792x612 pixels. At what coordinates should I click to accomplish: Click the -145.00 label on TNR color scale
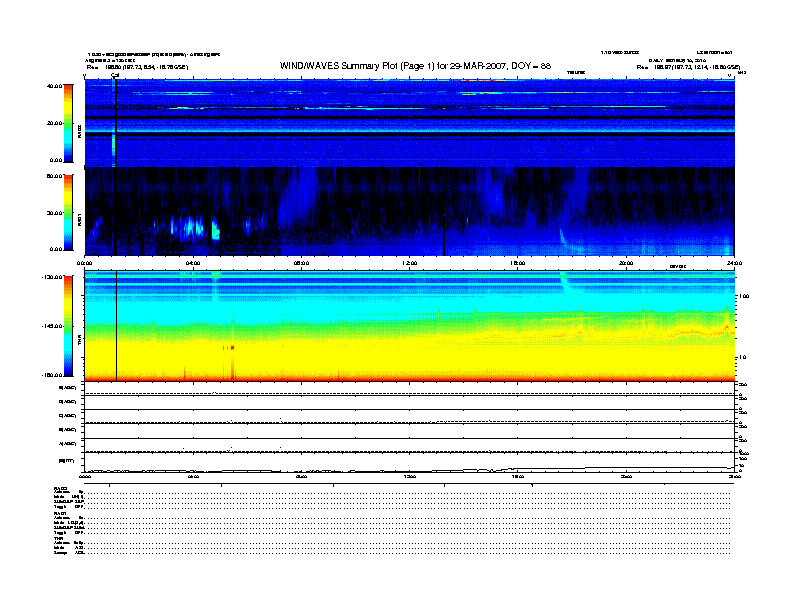[53, 326]
